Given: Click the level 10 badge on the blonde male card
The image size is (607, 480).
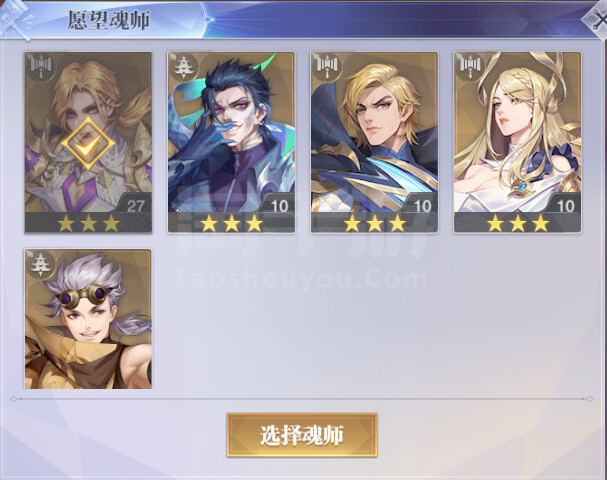Looking at the screenshot, I should (x=423, y=206).
